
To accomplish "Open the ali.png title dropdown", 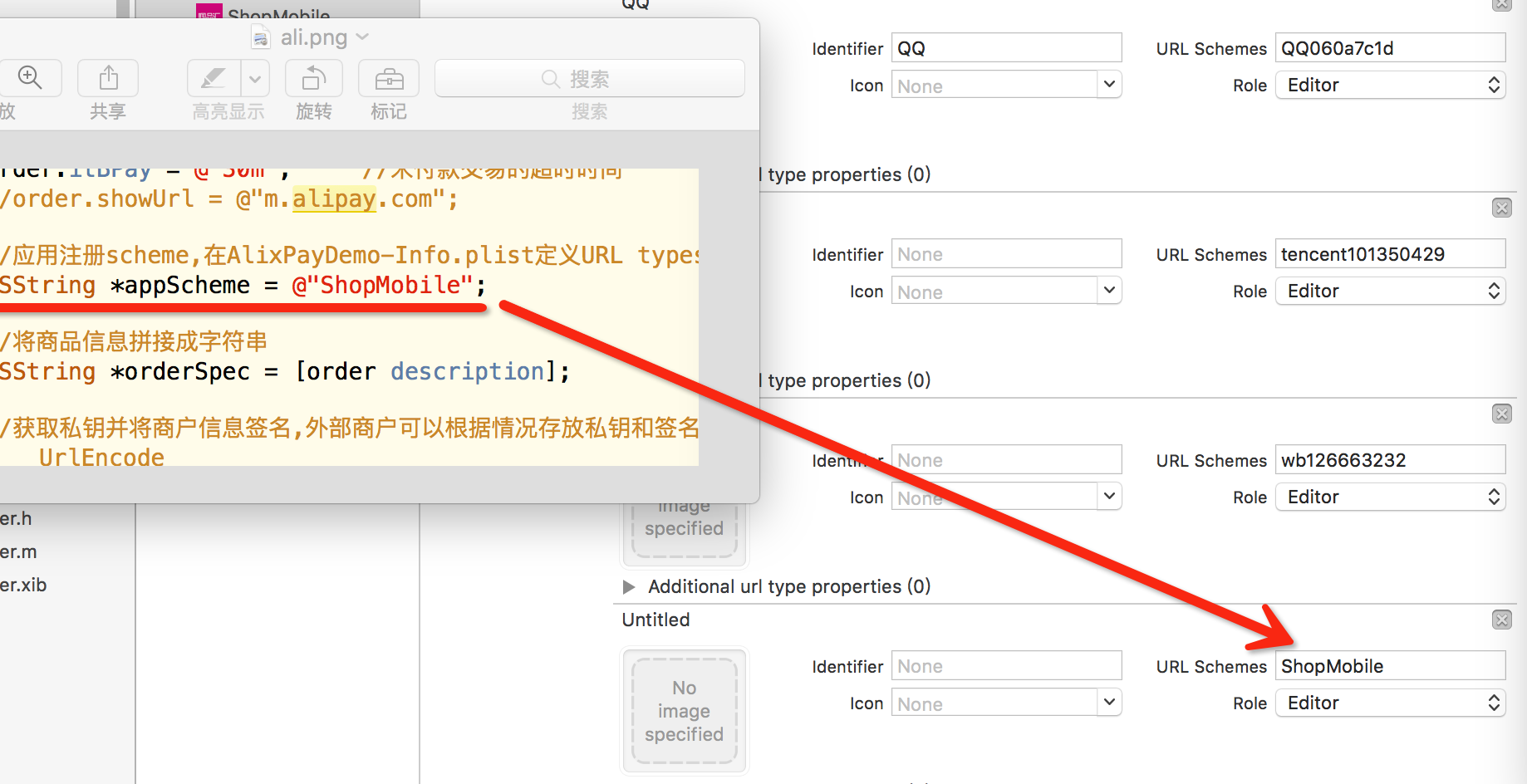I will (362, 37).
